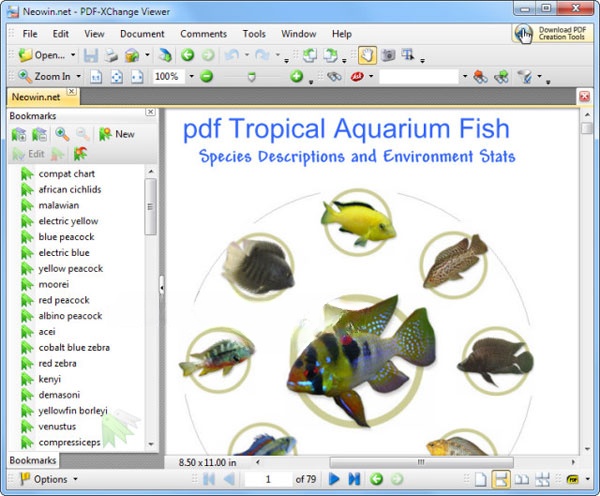Screen dimensions: 600x496
Task: Open the File menu
Action: coord(30,34)
